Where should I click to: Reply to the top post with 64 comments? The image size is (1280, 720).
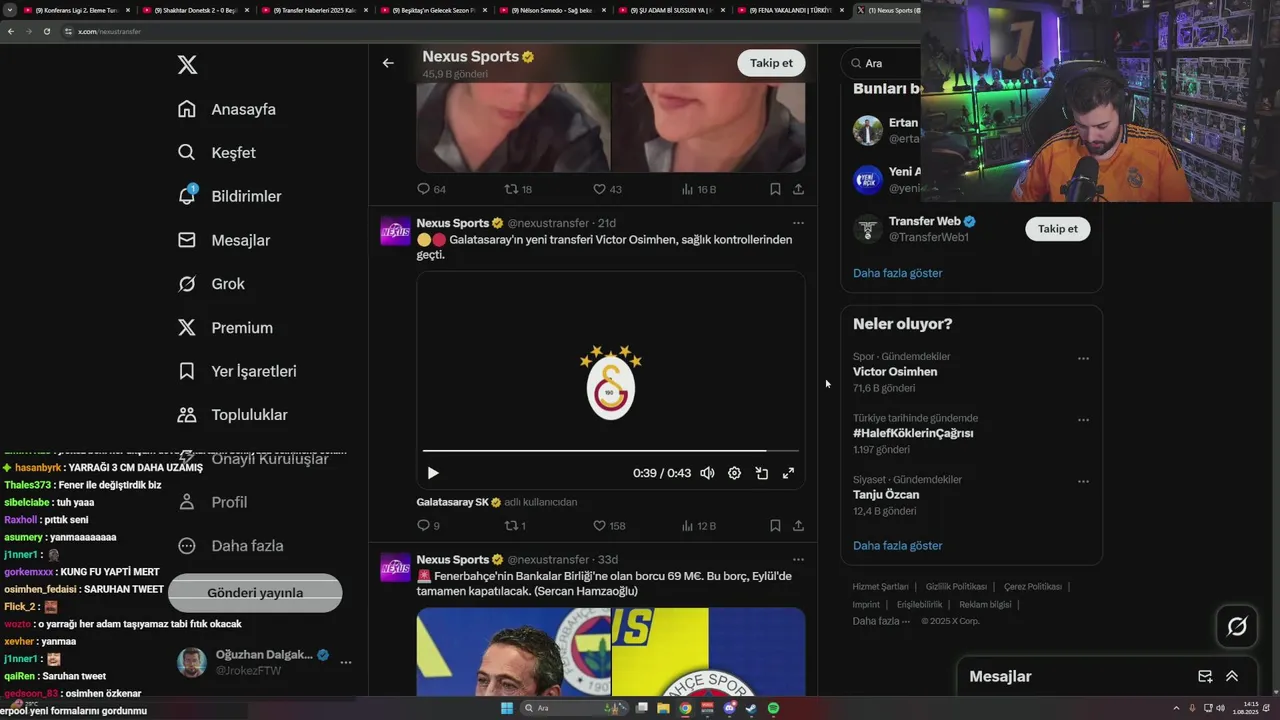[431, 189]
